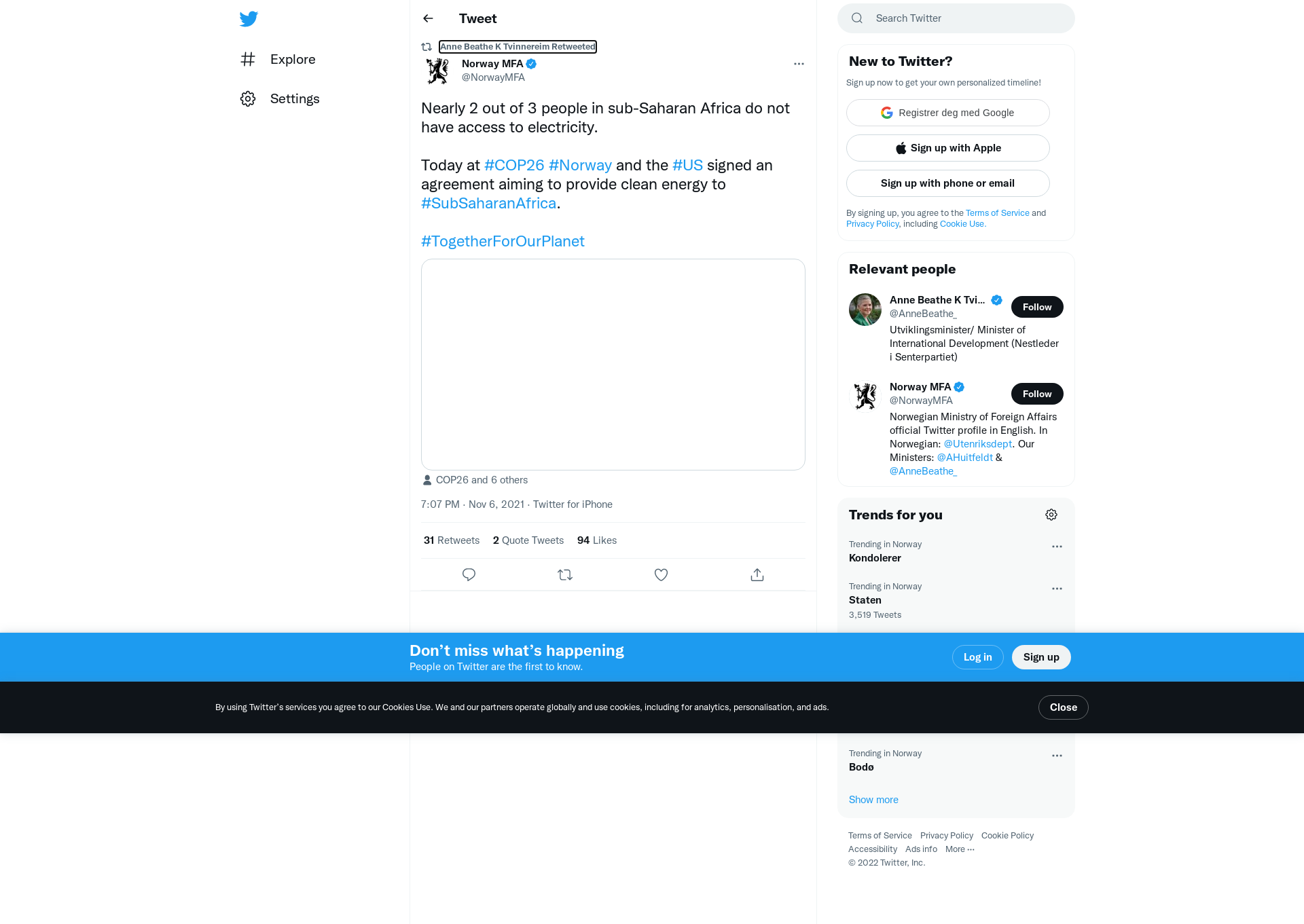This screenshot has height=924, width=1304.
Task: Click the Twitter bird logo
Action: point(249,19)
